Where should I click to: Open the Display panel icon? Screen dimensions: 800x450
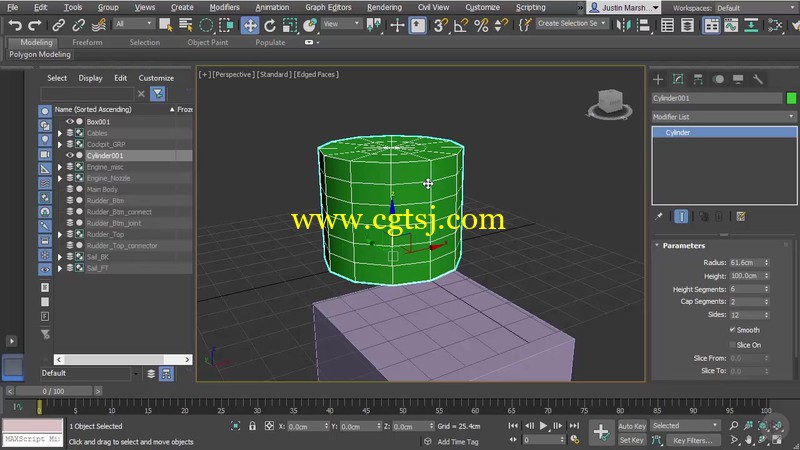click(738, 79)
